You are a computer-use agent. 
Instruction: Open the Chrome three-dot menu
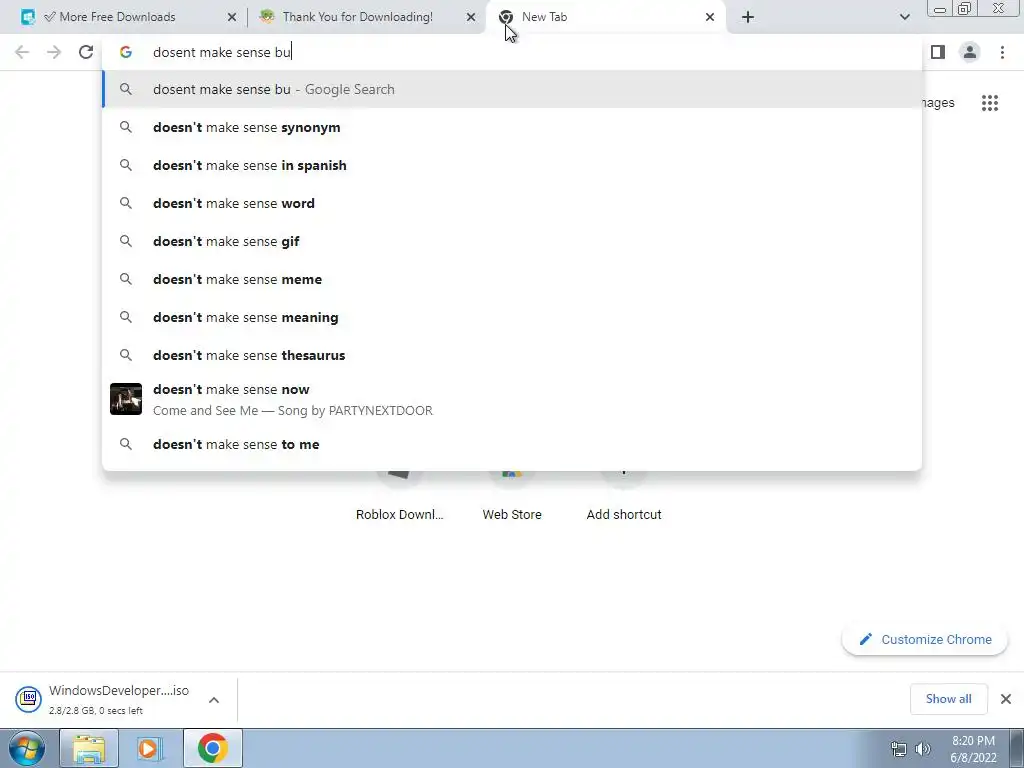1002,52
